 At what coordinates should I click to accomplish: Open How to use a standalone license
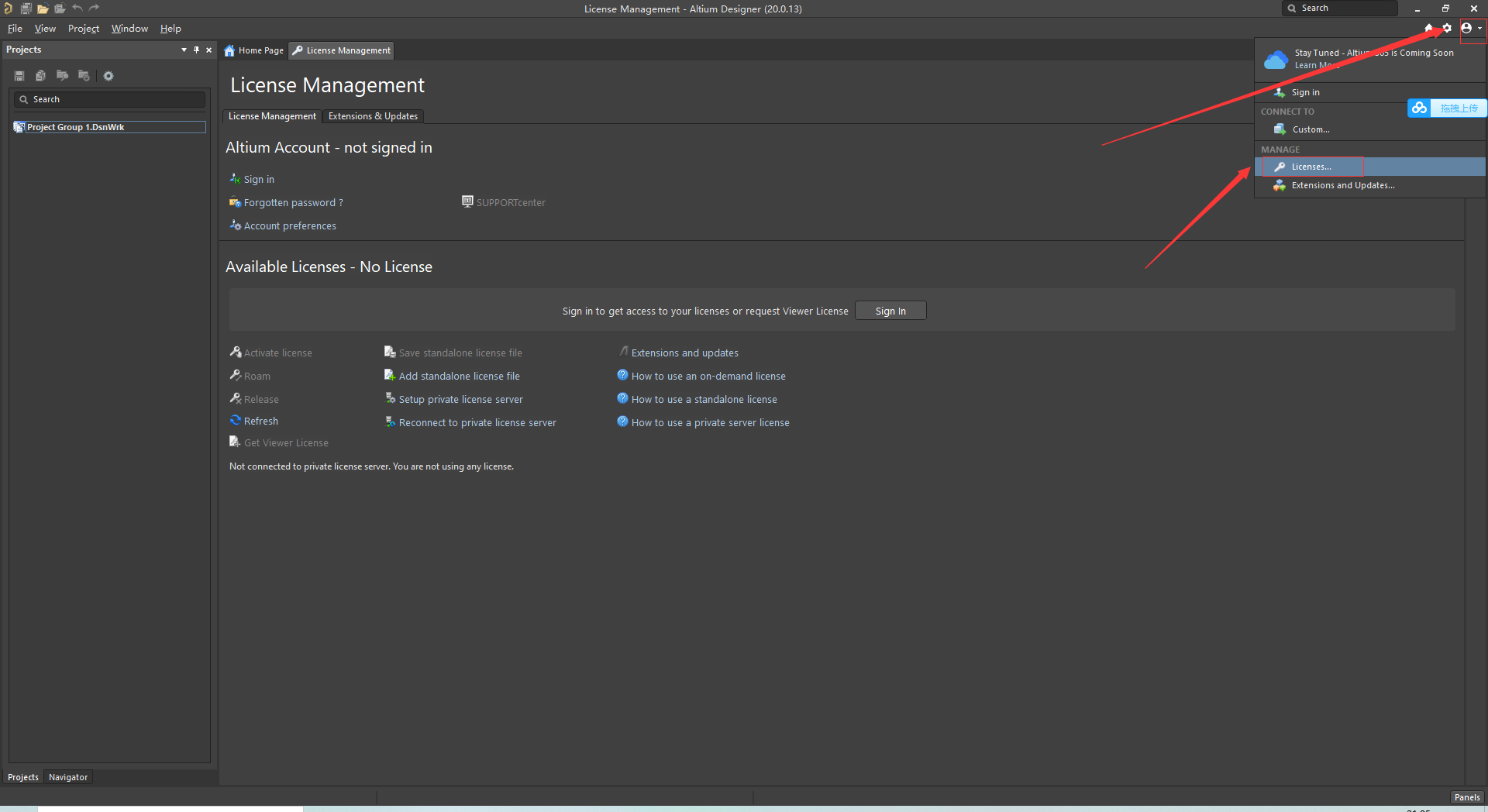tap(704, 399)
